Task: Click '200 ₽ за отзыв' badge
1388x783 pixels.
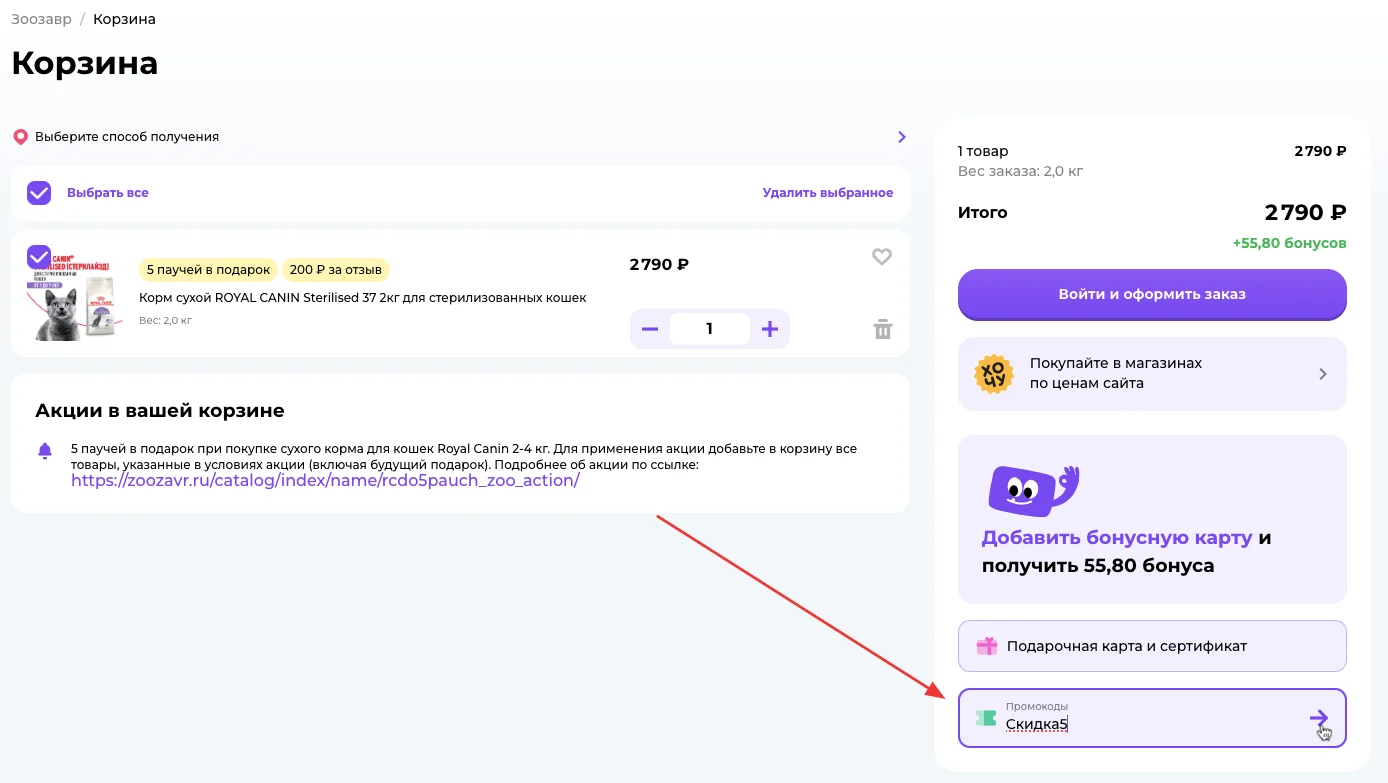Action: coord(336,270)
